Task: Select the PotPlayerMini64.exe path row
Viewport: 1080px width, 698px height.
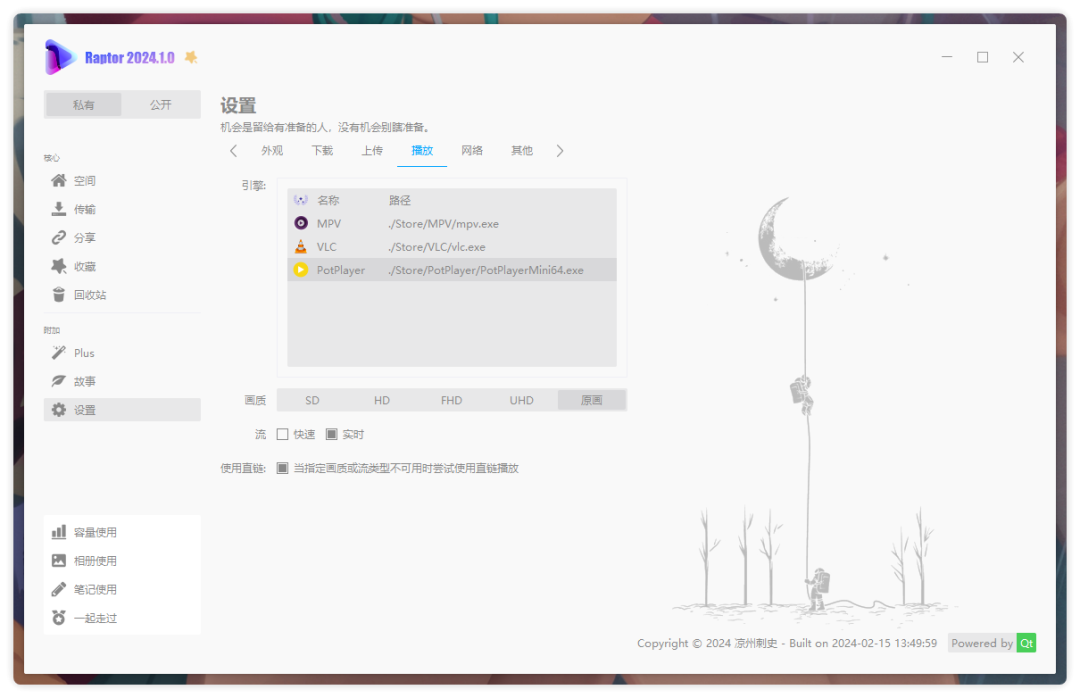Action: tap(486, 270)
